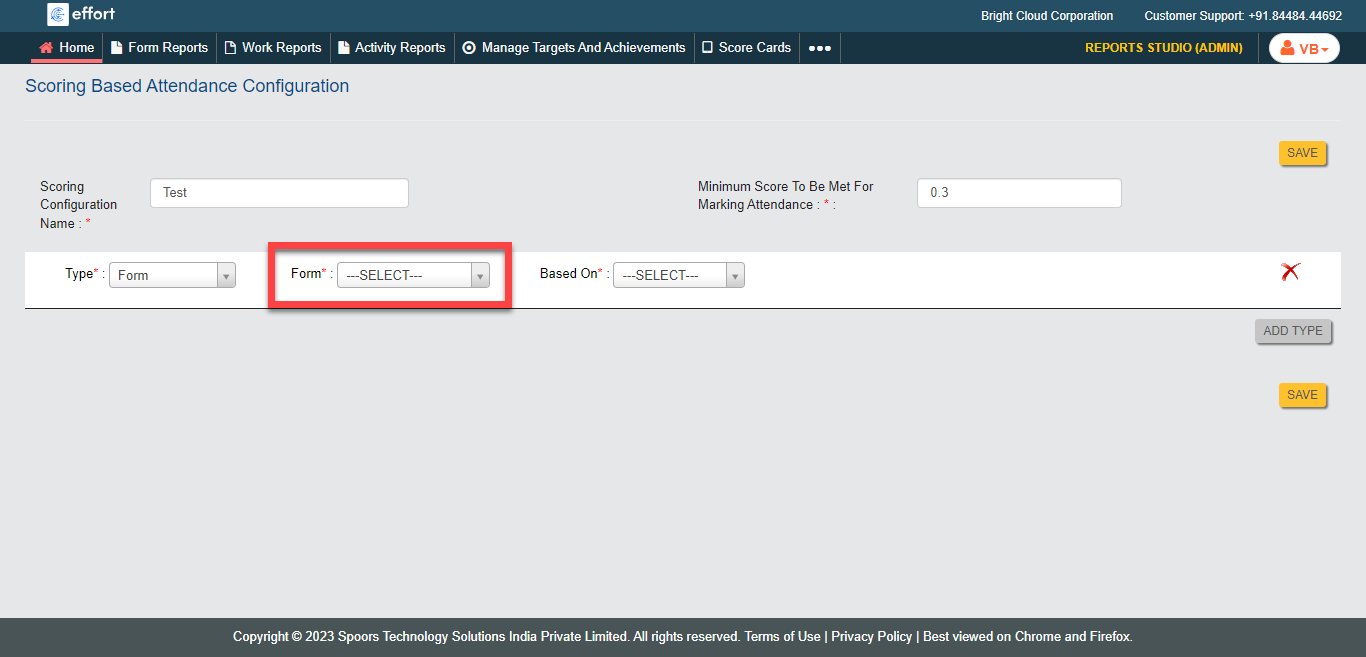Click the Minimum Score input field
The width and height of the screenshot is (1366, 657).
1018,193
